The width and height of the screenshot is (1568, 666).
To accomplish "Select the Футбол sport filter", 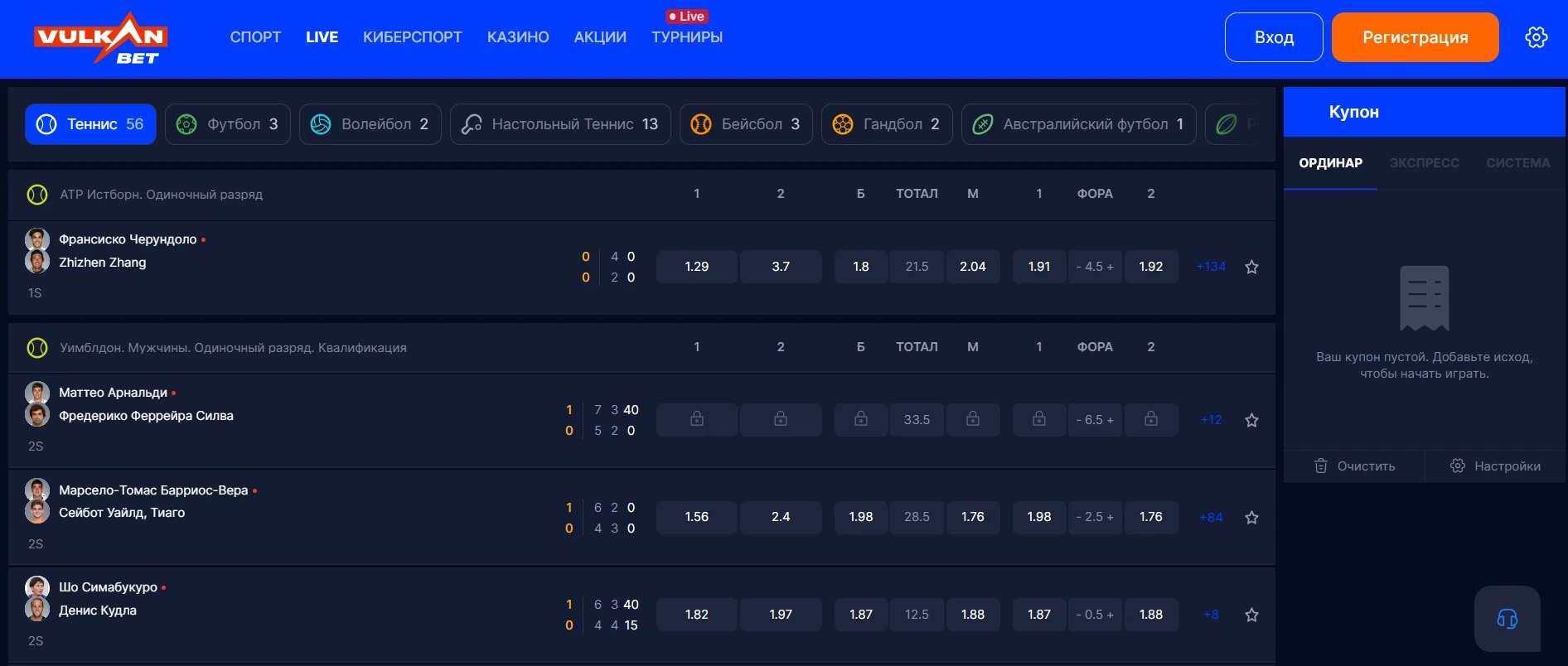I will pos(228,124).
